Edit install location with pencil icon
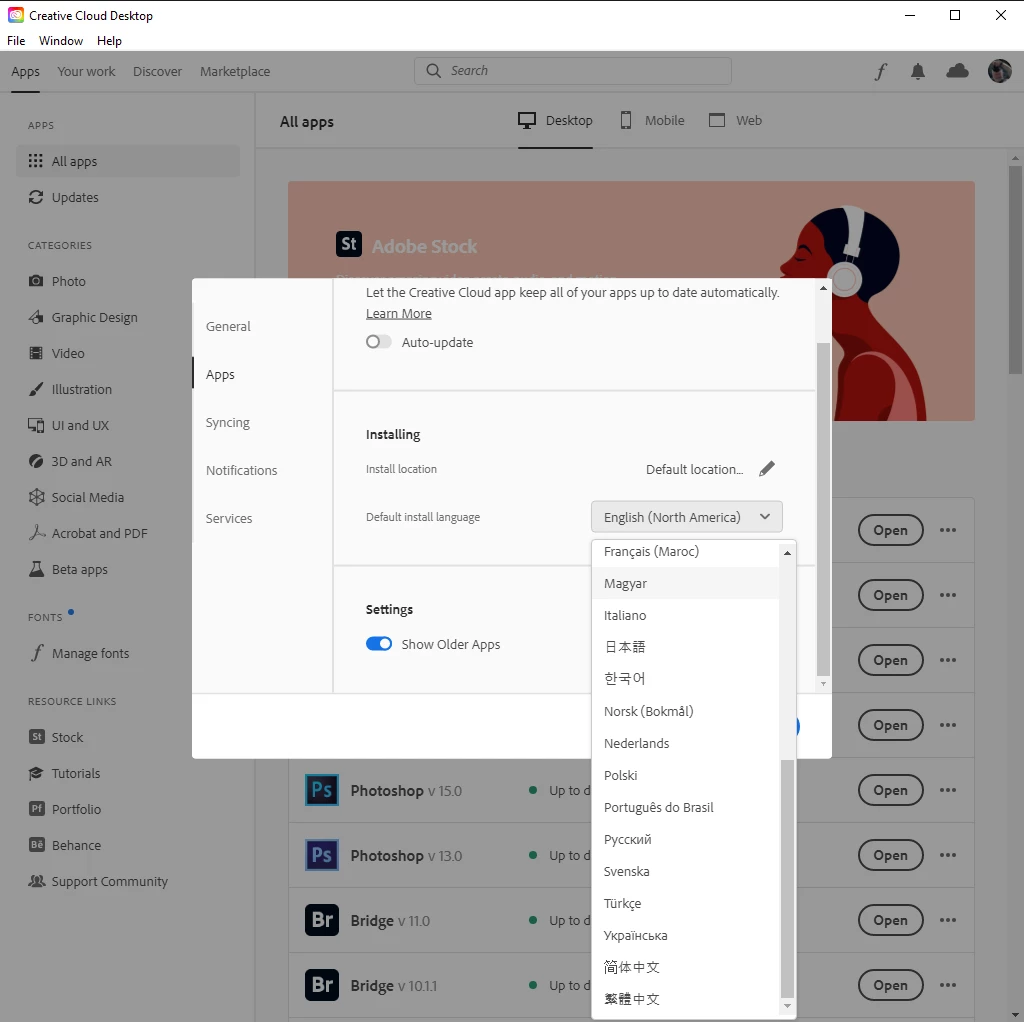 pos(767,469)
